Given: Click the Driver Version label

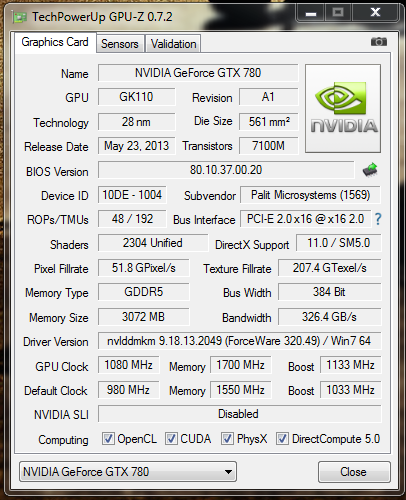Looking at the screenshot, I should pos(56,342).
